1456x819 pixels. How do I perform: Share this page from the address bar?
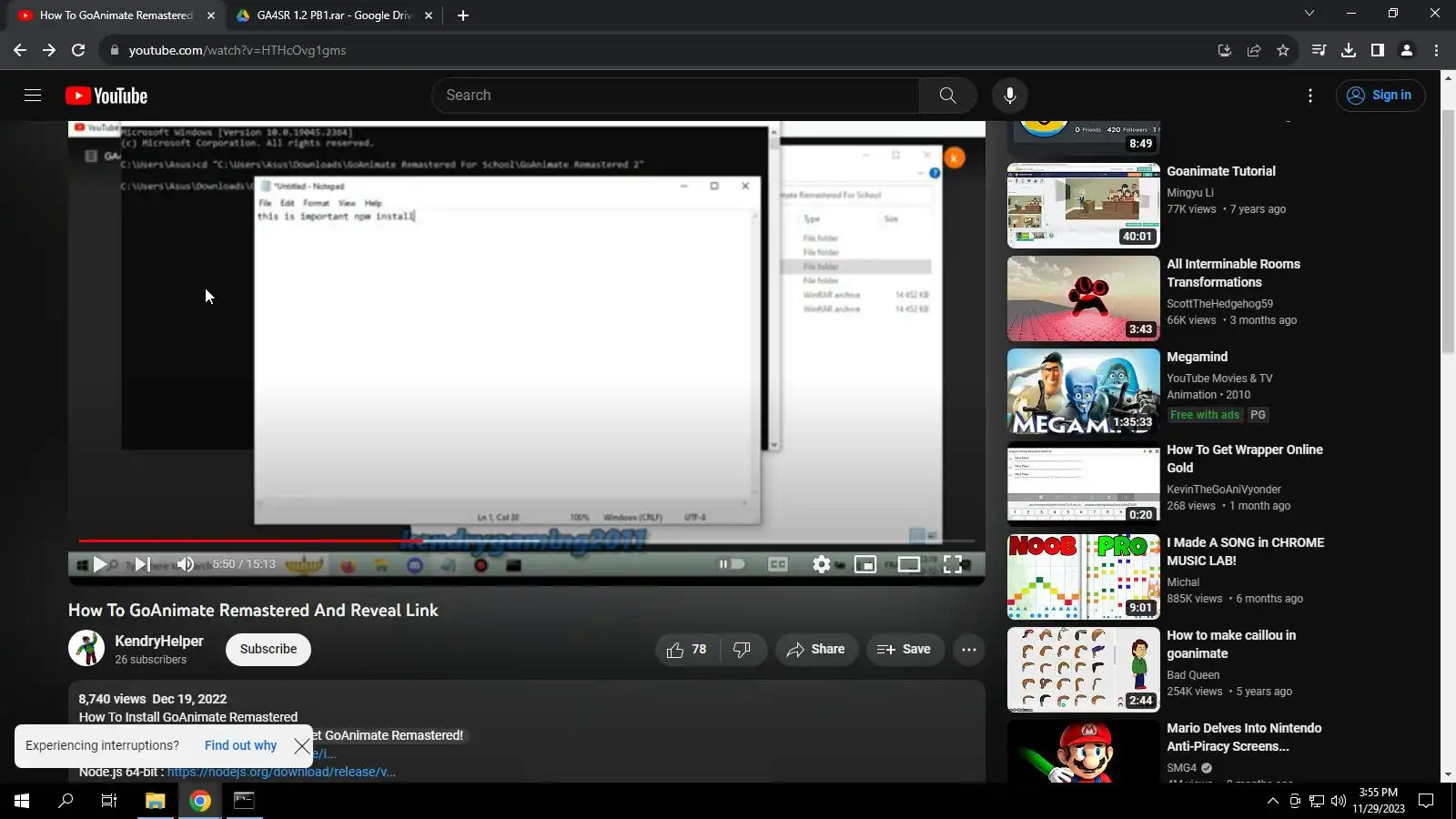point(1254,50)
